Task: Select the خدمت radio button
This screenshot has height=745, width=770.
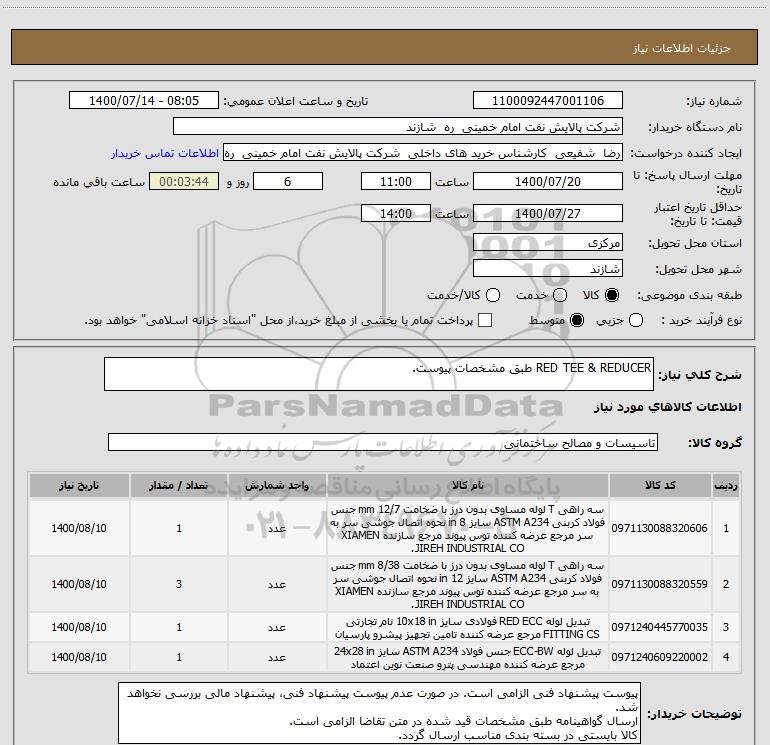Action: pos(560,295)
